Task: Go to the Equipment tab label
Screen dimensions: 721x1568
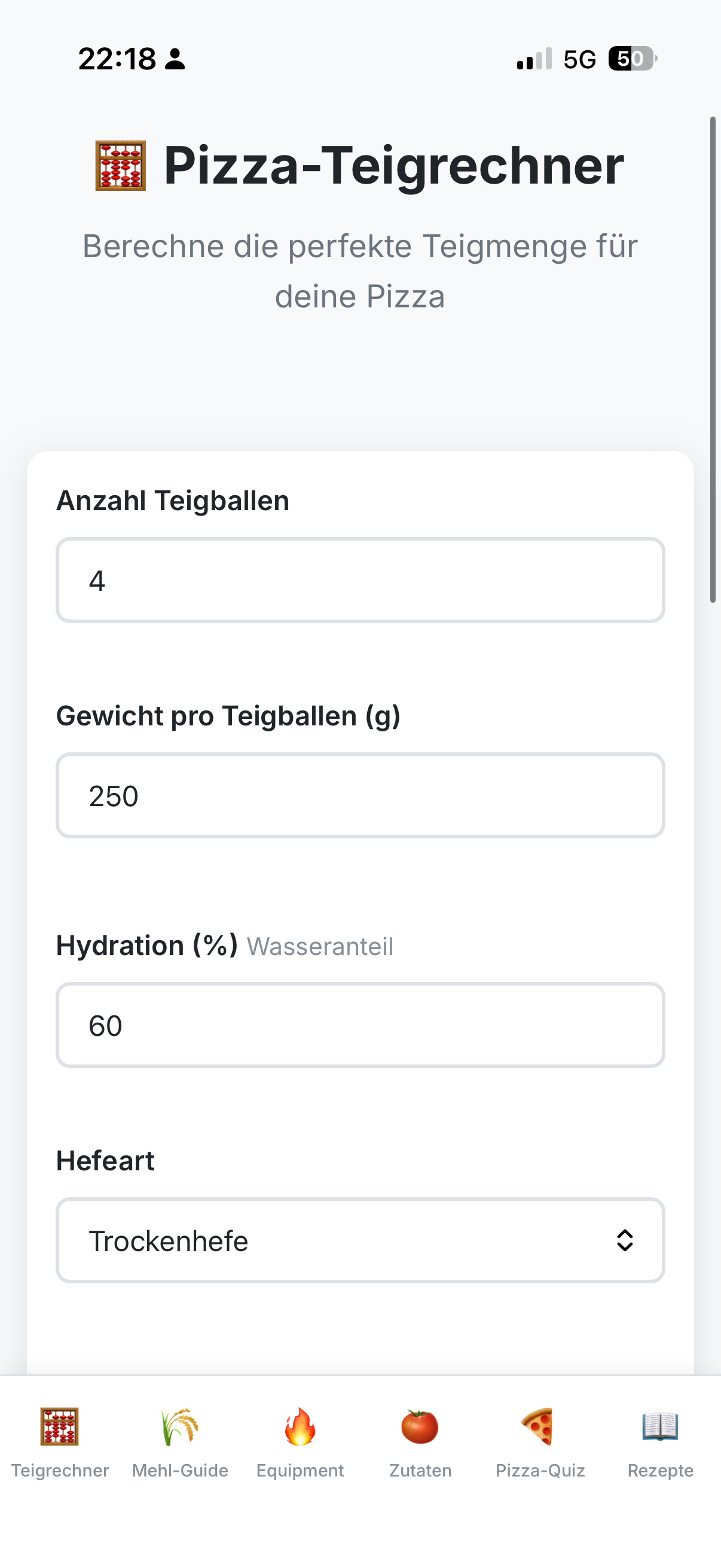Action: [x=300, y=1471]
